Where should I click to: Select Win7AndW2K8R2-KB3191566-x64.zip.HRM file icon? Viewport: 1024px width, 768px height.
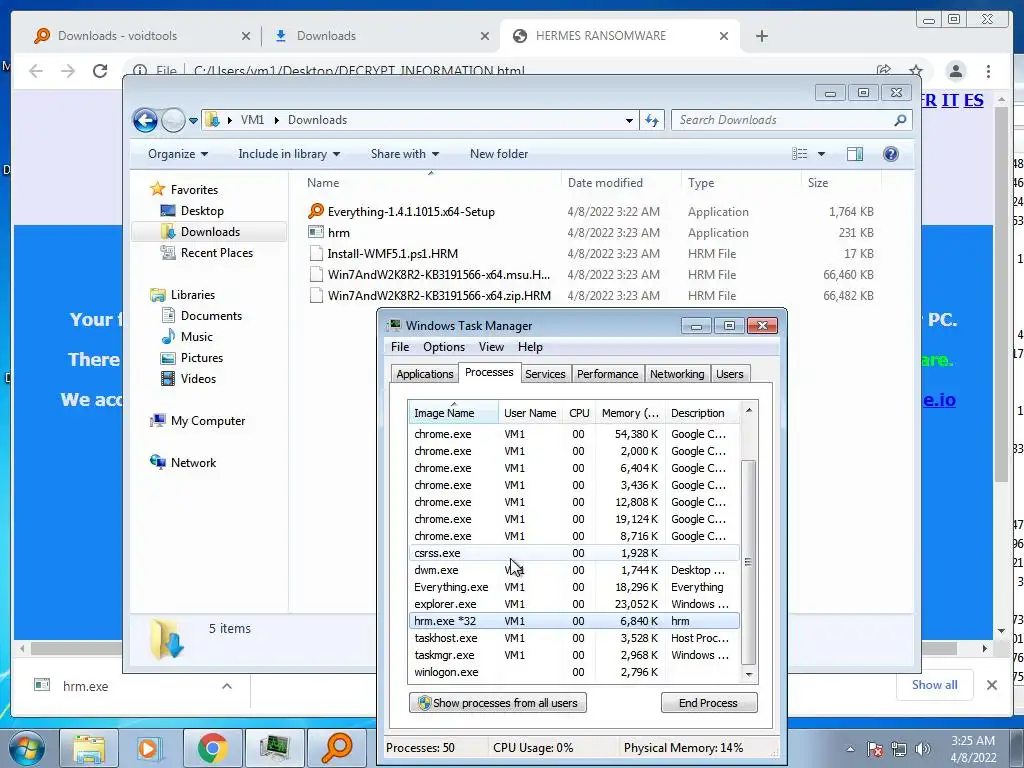click(x=316, y=295)
